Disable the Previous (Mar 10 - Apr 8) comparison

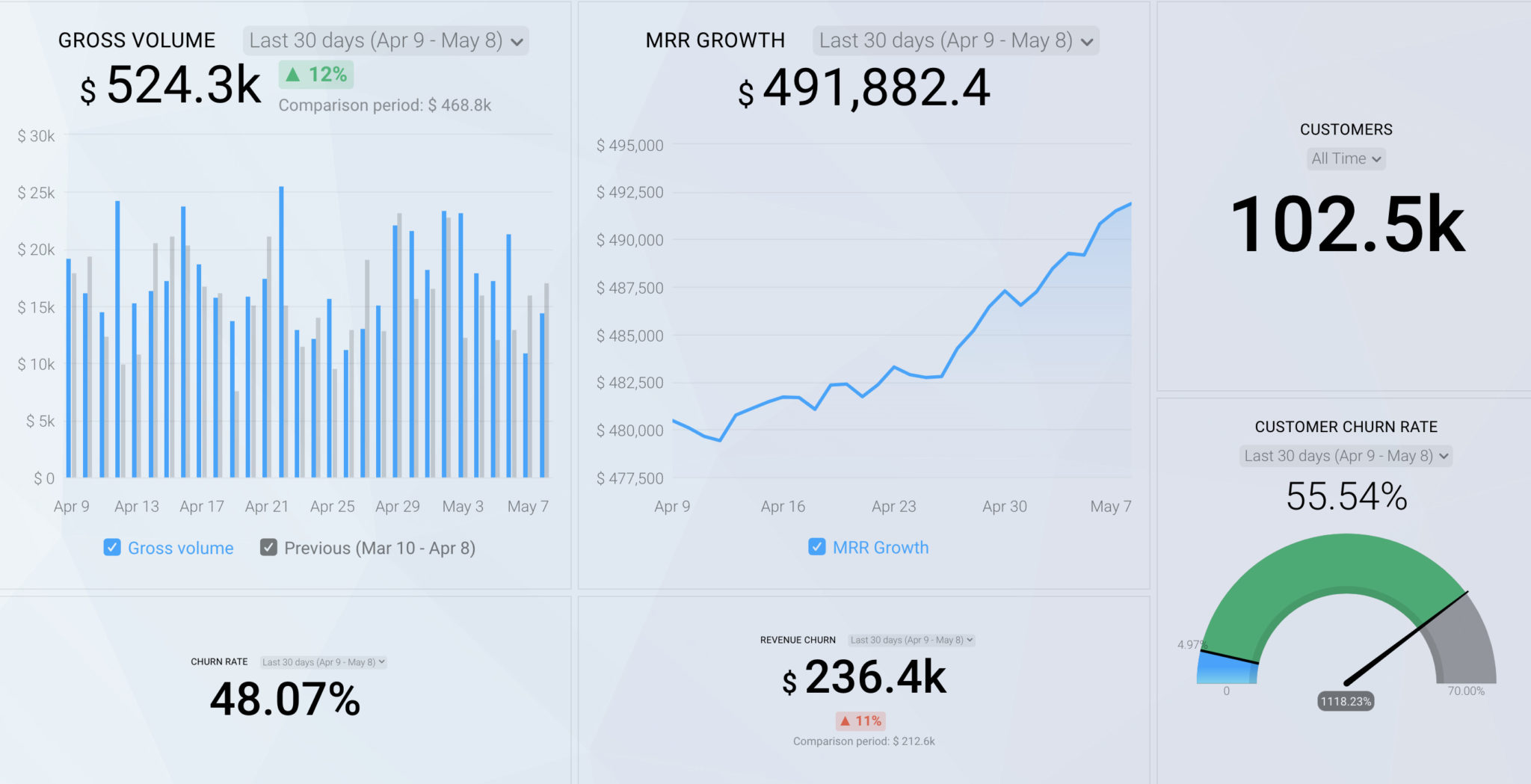269,548
